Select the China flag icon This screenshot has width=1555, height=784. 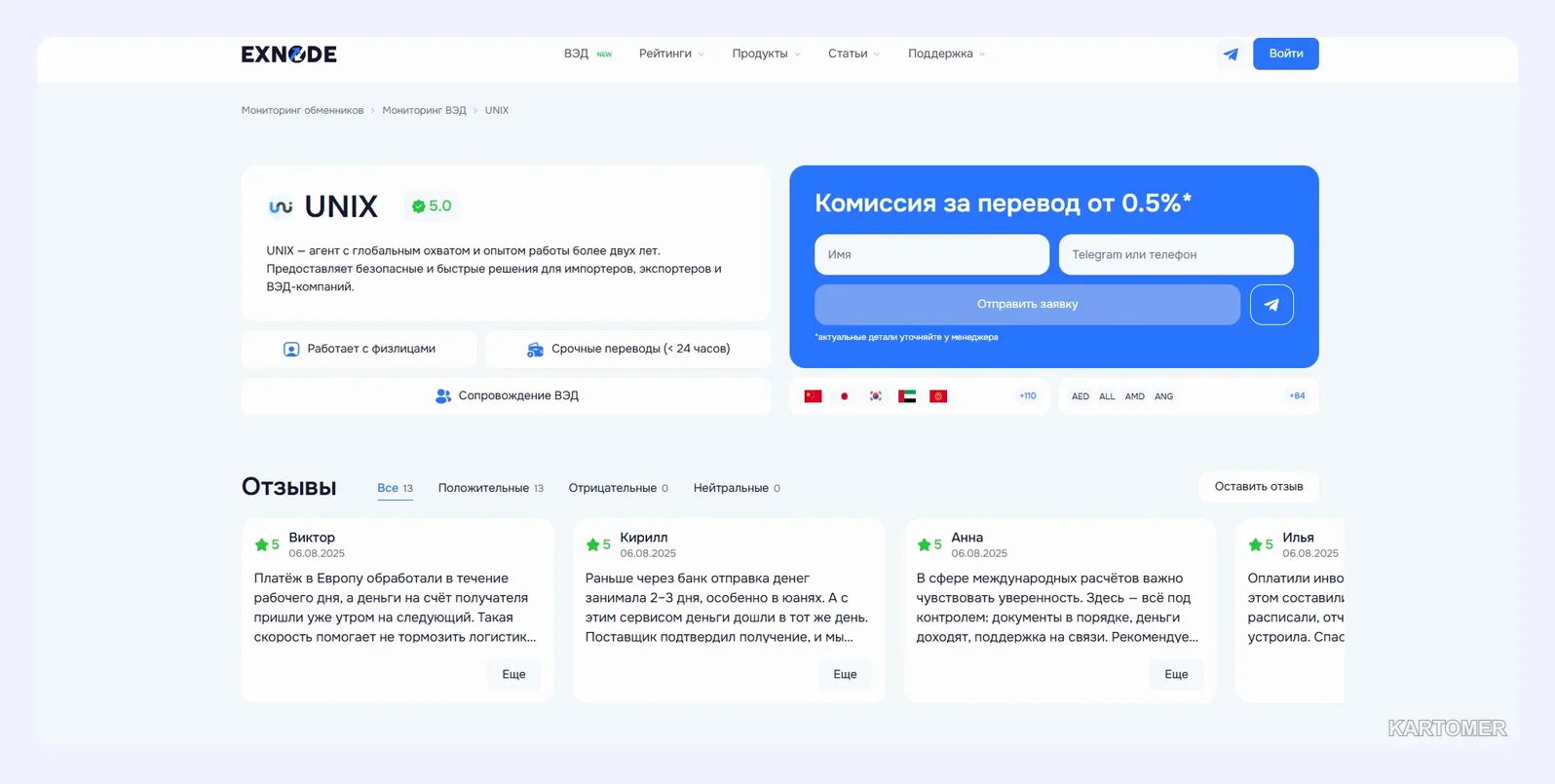[x=814, y=396]
